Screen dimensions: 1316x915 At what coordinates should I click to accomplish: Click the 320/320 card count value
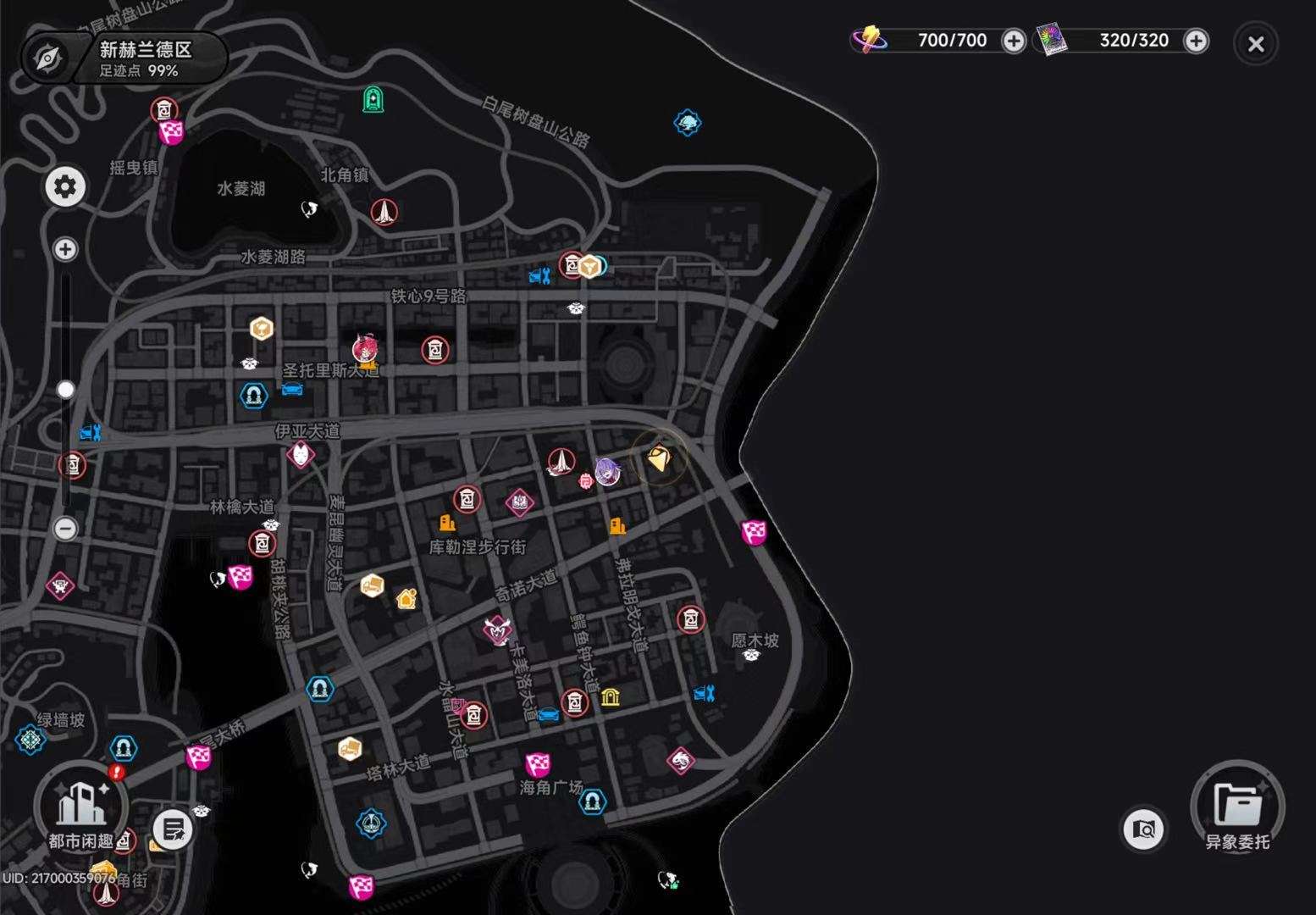[x=1134, y=40]
